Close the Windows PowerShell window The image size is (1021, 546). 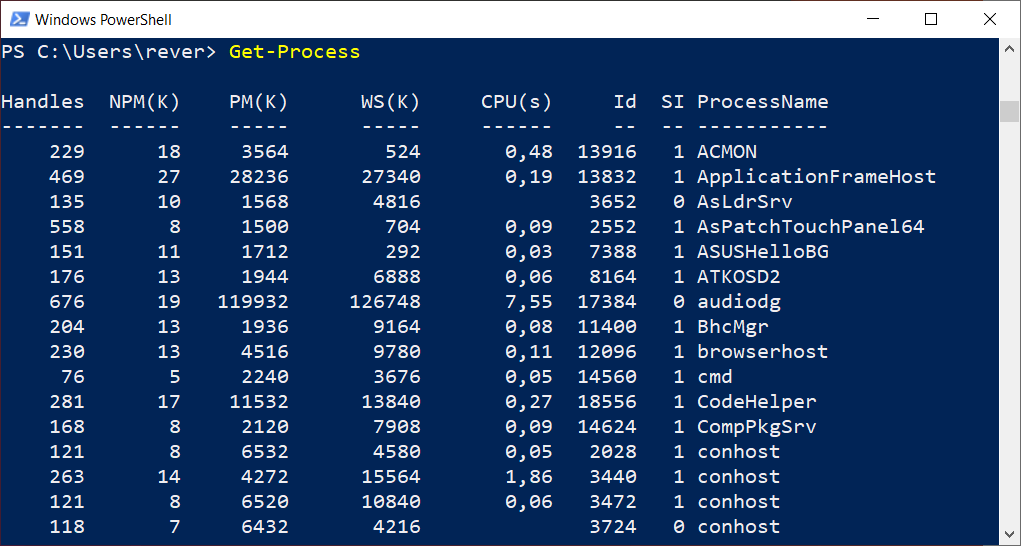990,20
